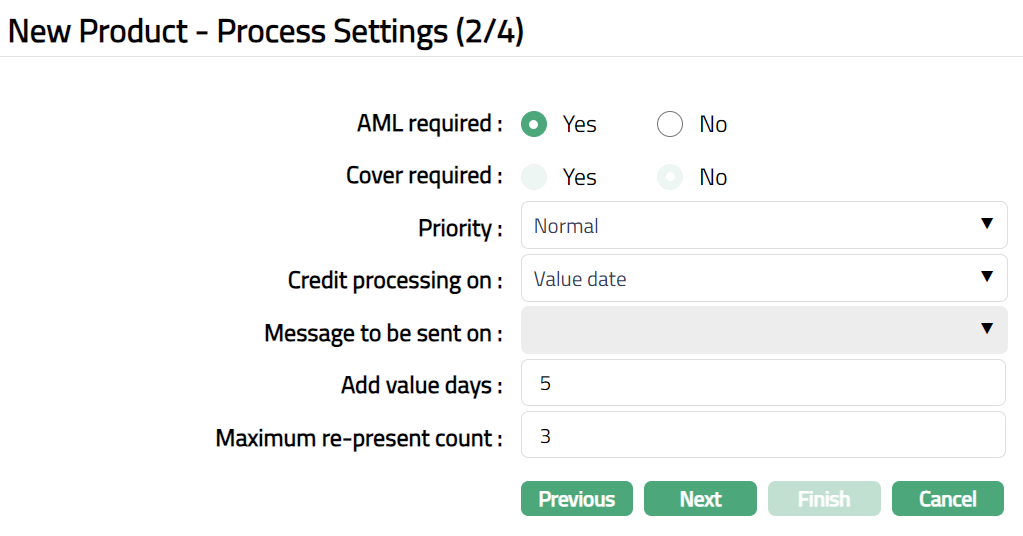
Task: Open the Message to be sent on dropdown
Action: (x=763, y=330)
